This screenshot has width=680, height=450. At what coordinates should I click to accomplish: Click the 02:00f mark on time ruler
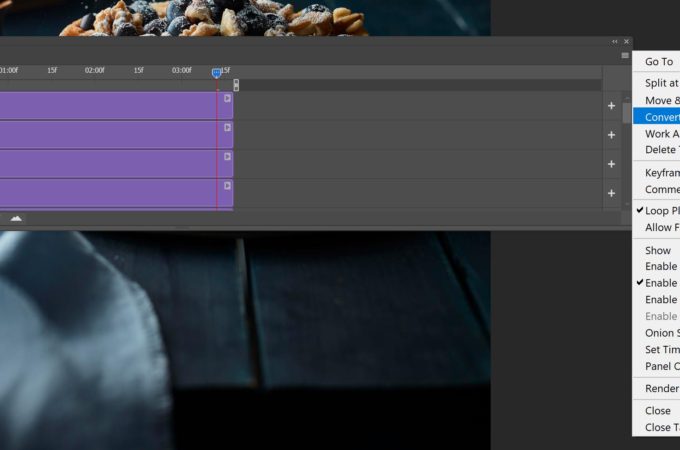[95, 70]
